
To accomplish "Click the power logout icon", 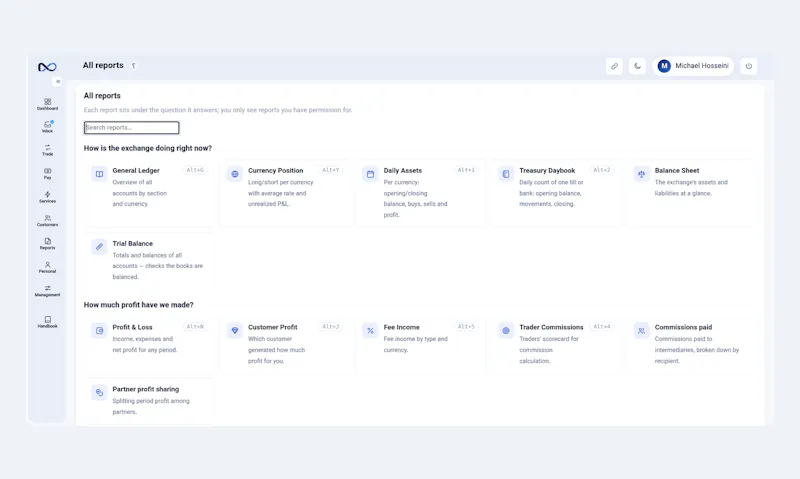I will click(x=748, y=66).
